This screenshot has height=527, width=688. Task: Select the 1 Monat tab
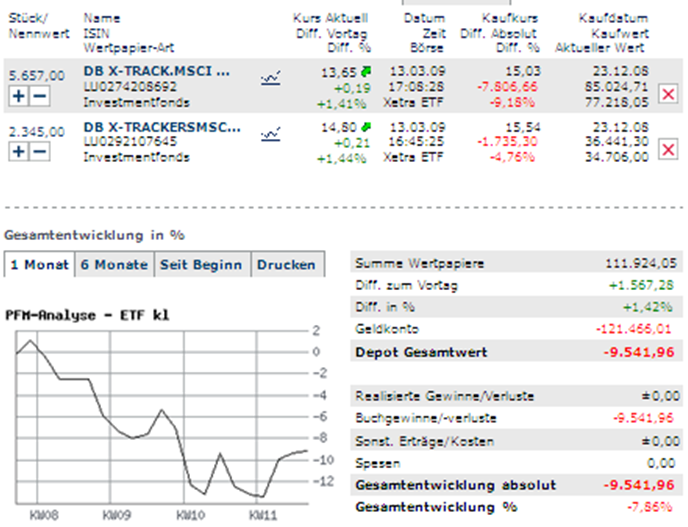tap(37, 265)
